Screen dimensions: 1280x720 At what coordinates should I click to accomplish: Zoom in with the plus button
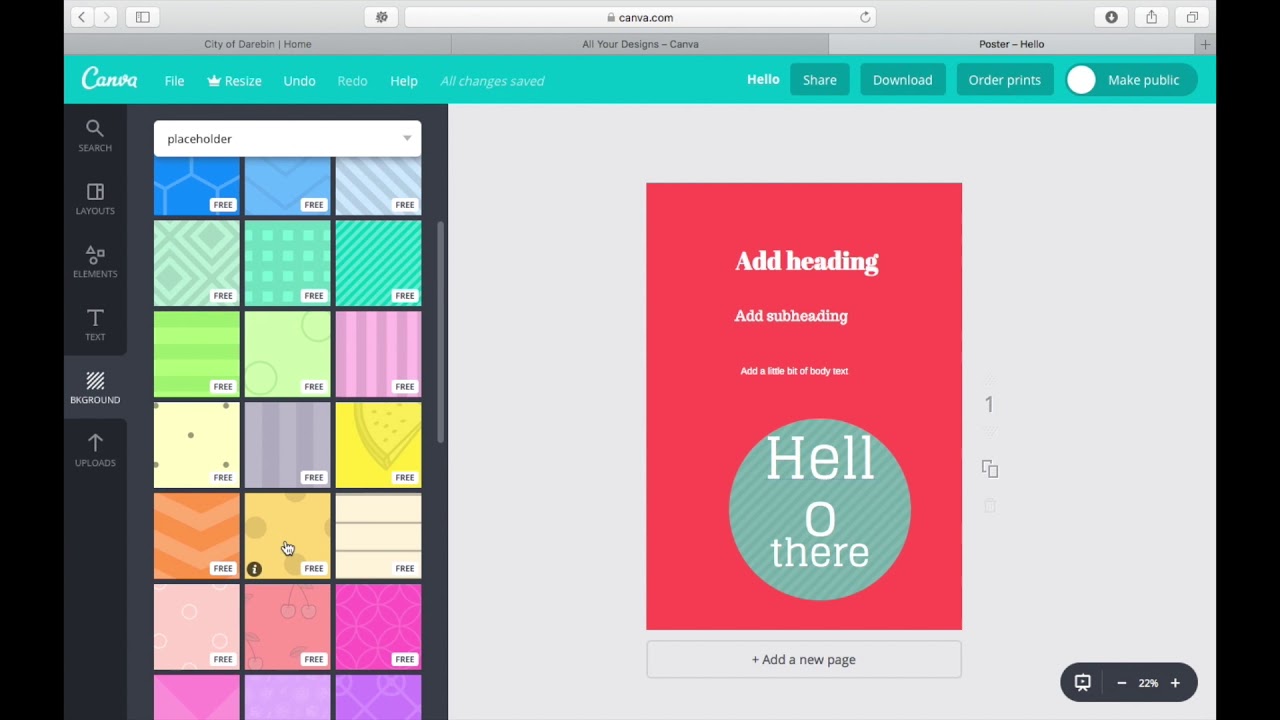click(1175, 683)
